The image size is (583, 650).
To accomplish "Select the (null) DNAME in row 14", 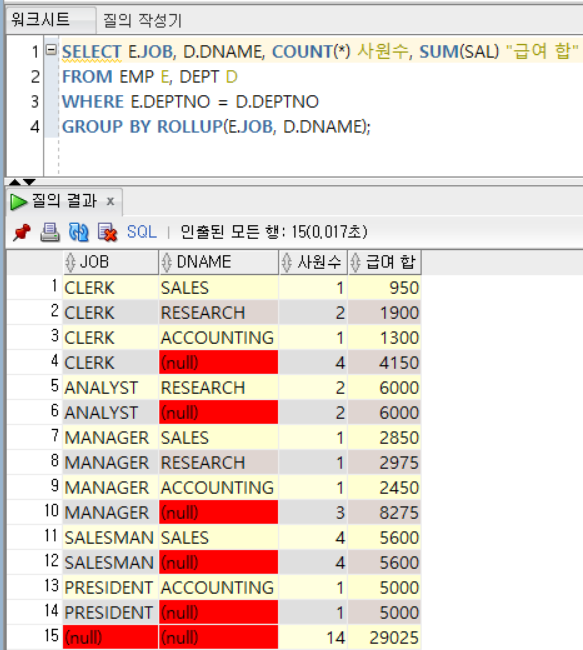I will 219,612.
